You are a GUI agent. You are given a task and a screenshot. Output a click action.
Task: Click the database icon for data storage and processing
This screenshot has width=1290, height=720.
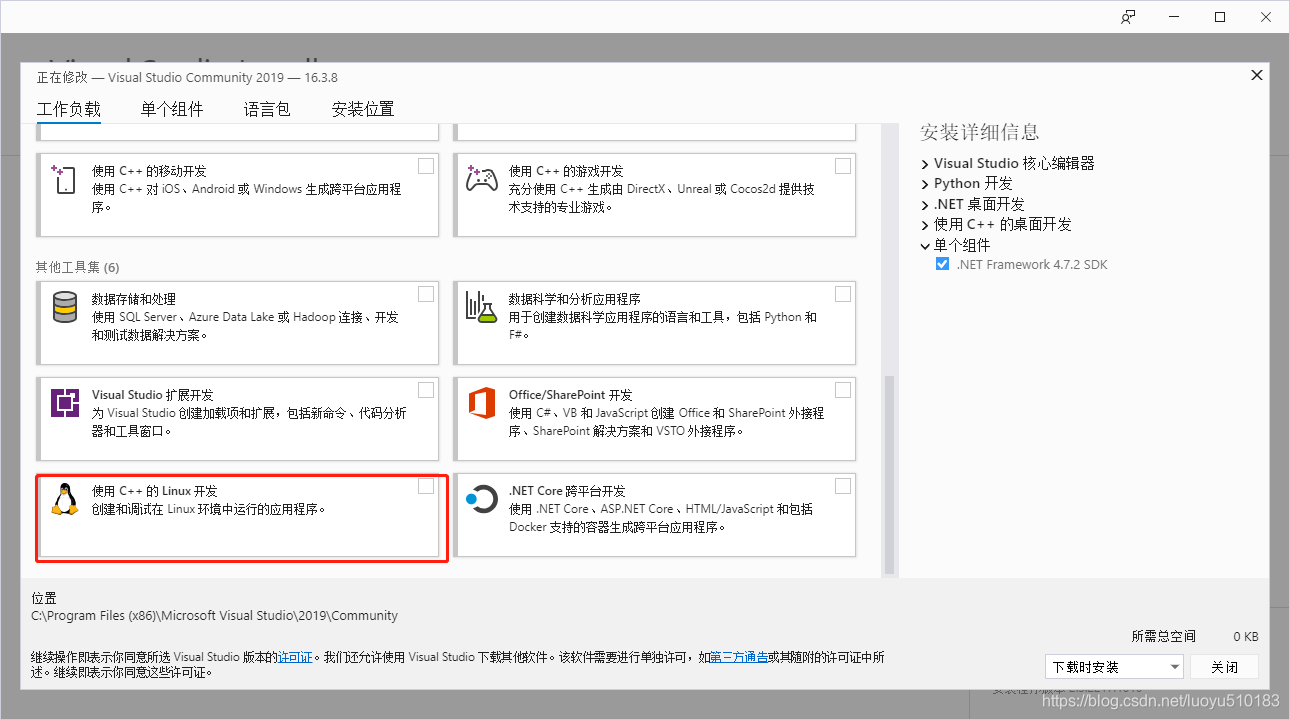pos(65,307)
